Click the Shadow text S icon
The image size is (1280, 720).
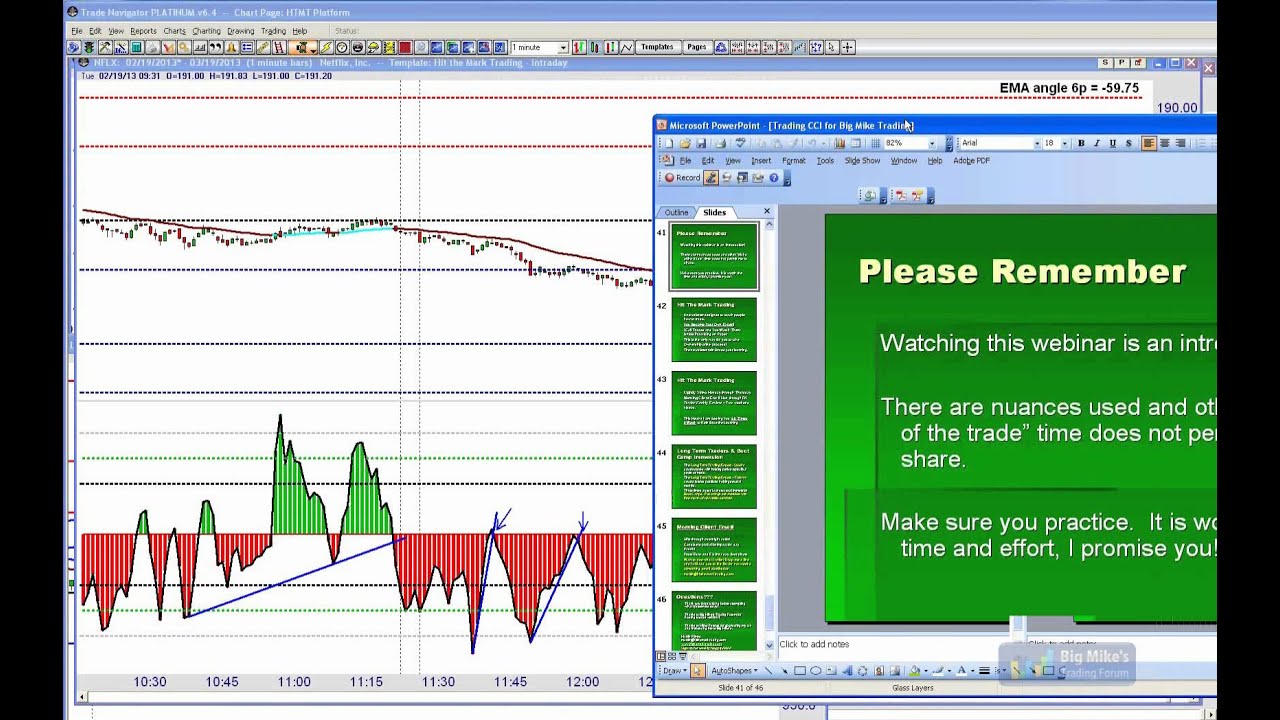pos(1129,143)
